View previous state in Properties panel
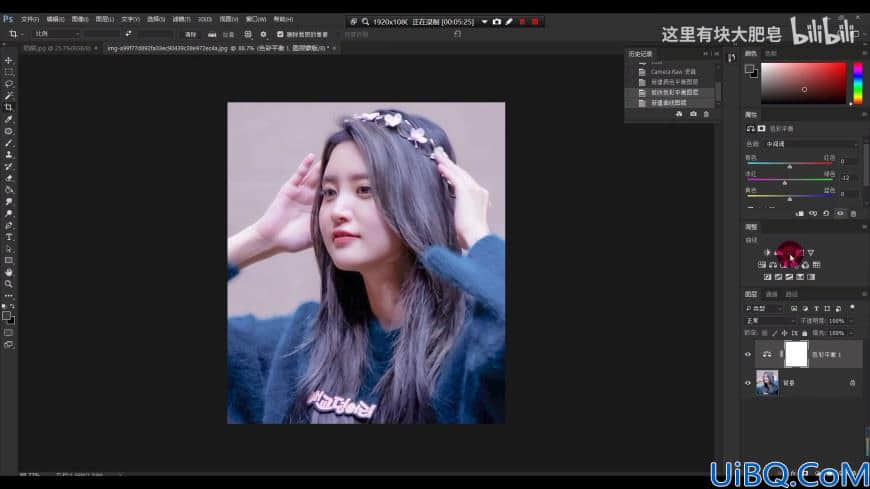Viewport: 870px width, 489px height. [813, 214]
